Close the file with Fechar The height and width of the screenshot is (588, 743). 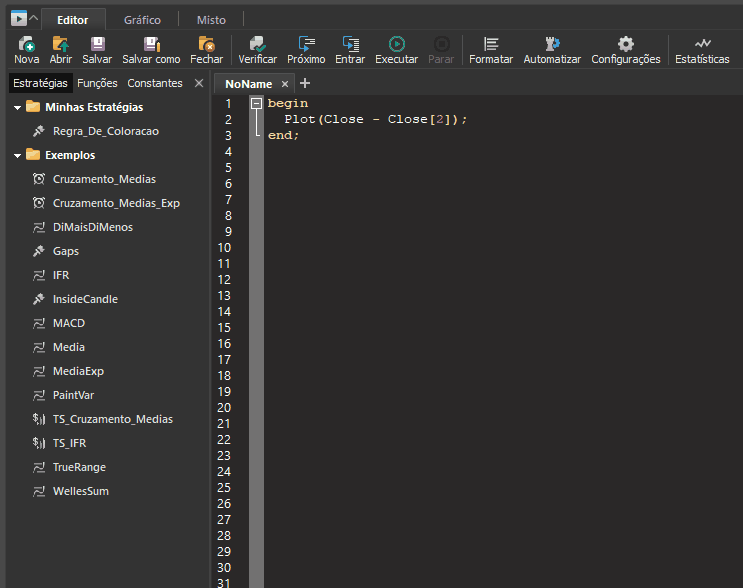click(206, 50)
